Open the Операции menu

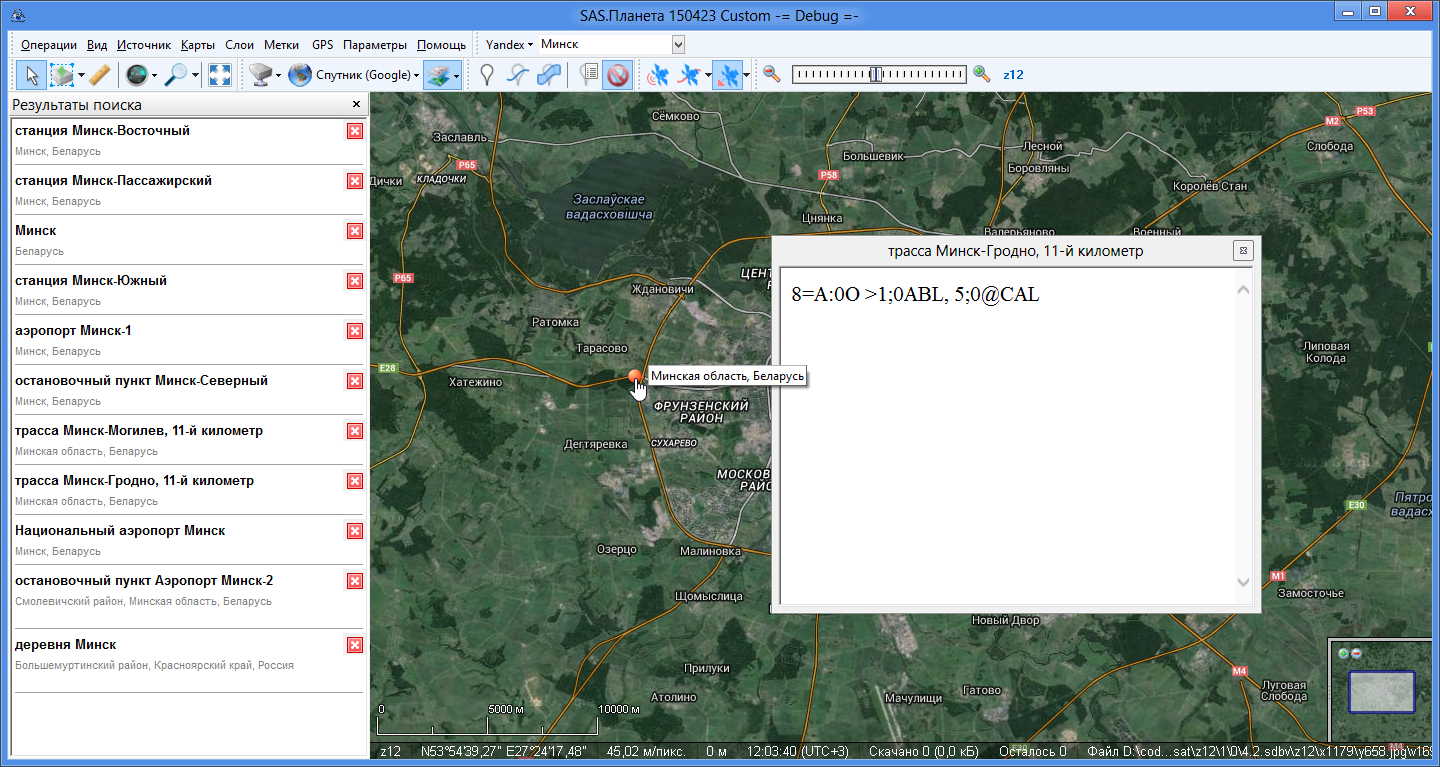pos(48,45)
